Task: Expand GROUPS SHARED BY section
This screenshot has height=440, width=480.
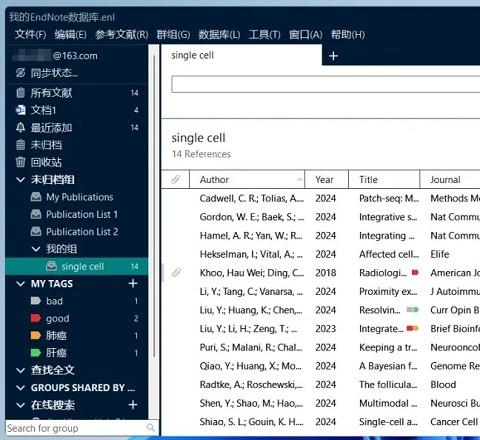Action: click(x=21, y=388)
